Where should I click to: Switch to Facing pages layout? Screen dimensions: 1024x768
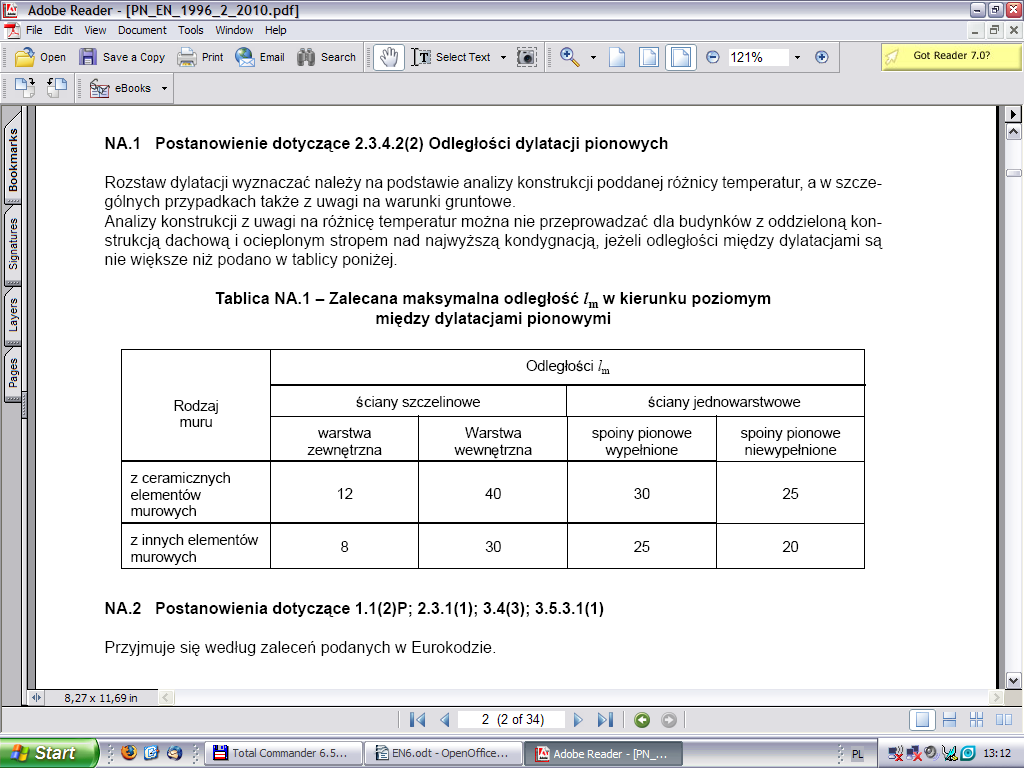pos(1004,720)
